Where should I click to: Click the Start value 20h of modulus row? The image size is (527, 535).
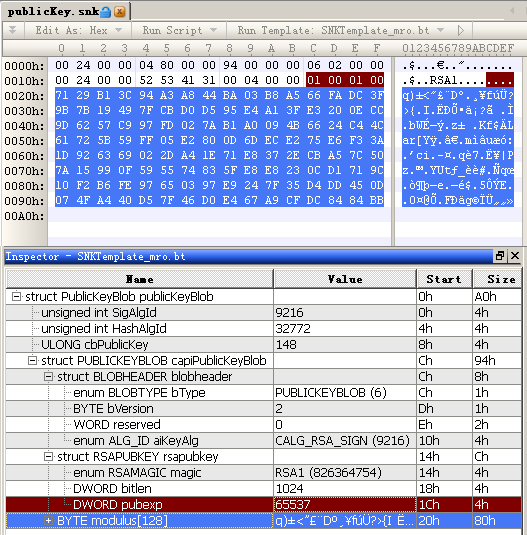pos(444,521)
